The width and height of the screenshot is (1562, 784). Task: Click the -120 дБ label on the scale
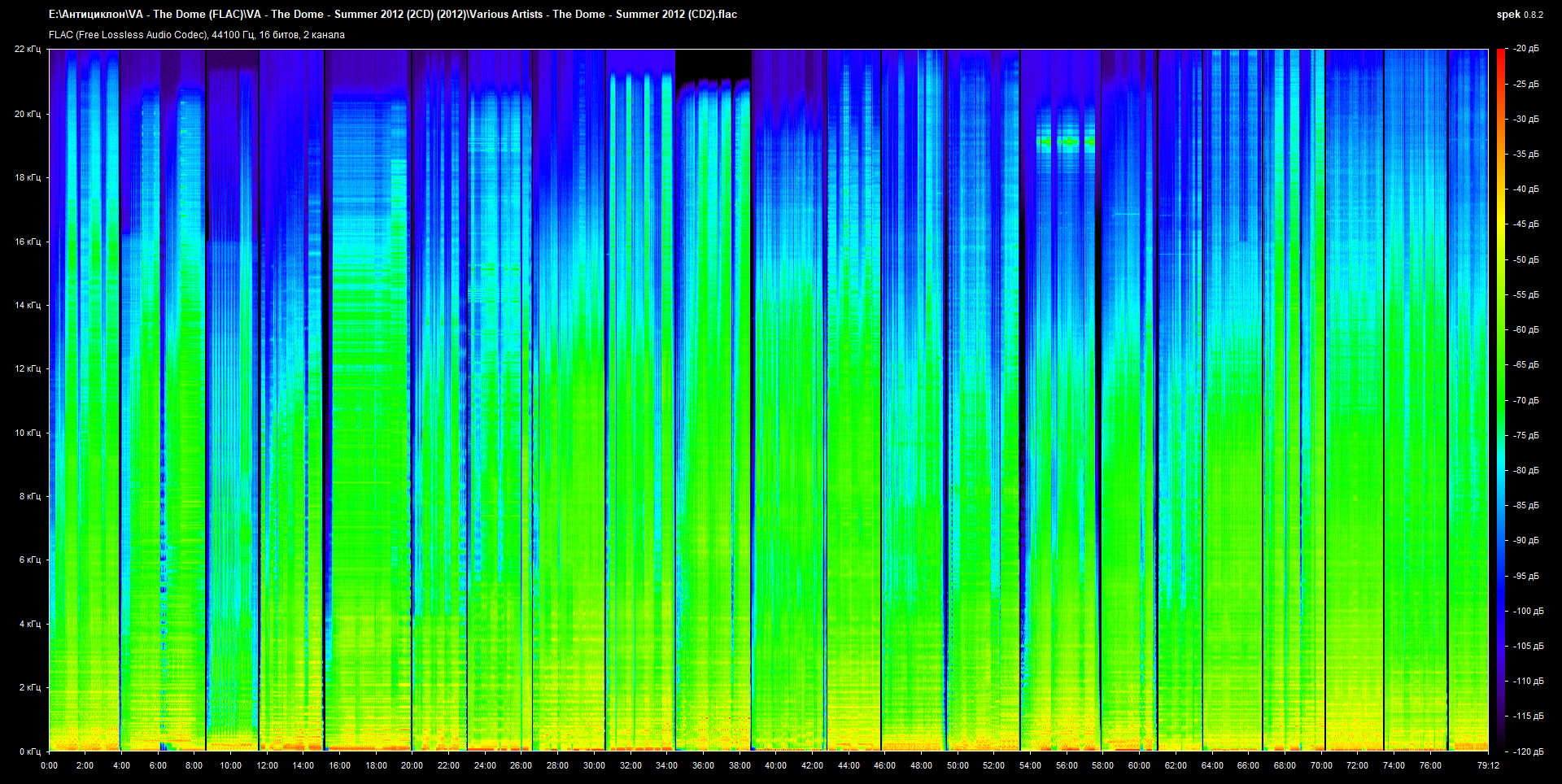pyautogui.click(x=1527, y=751)
